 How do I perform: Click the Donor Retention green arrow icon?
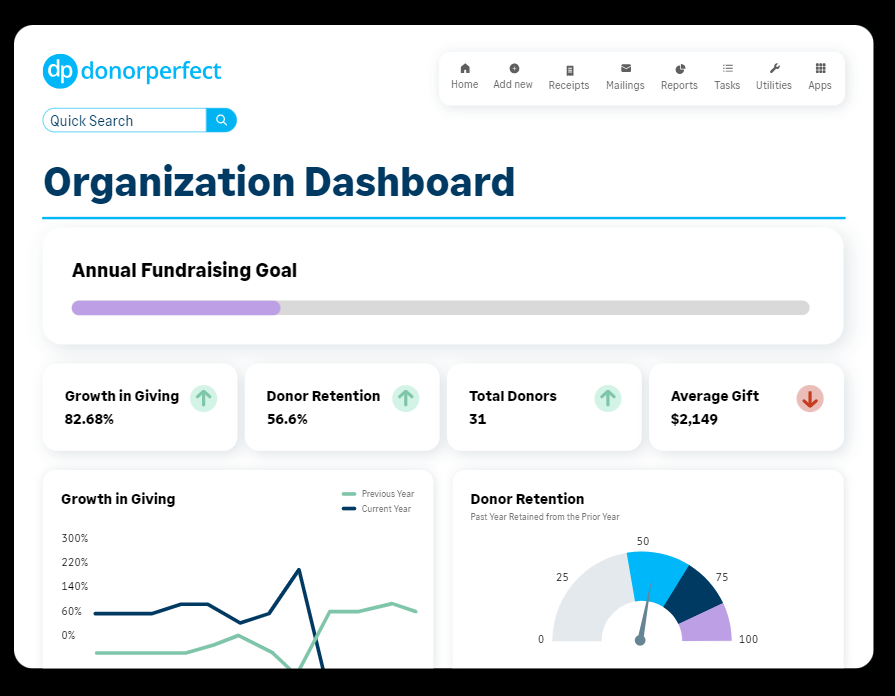405,398
